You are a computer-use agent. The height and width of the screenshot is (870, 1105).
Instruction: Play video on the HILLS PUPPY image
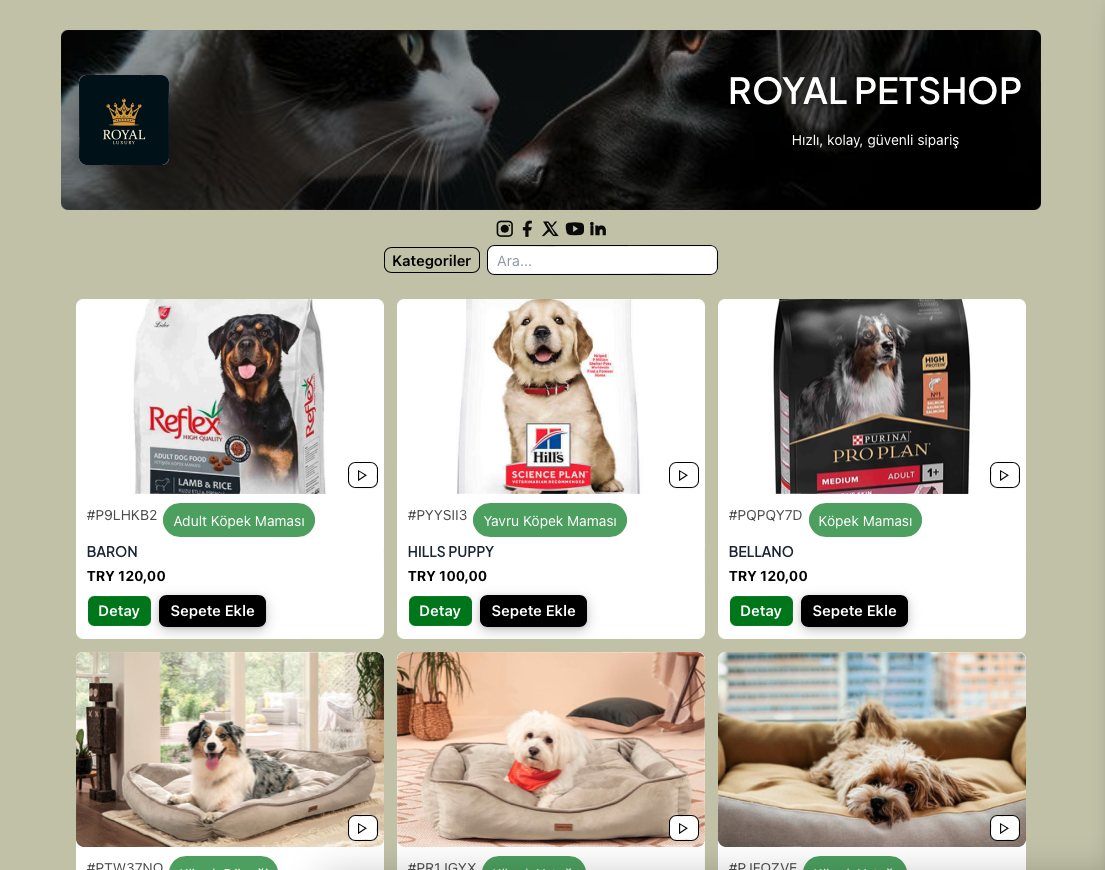(684, 476)
